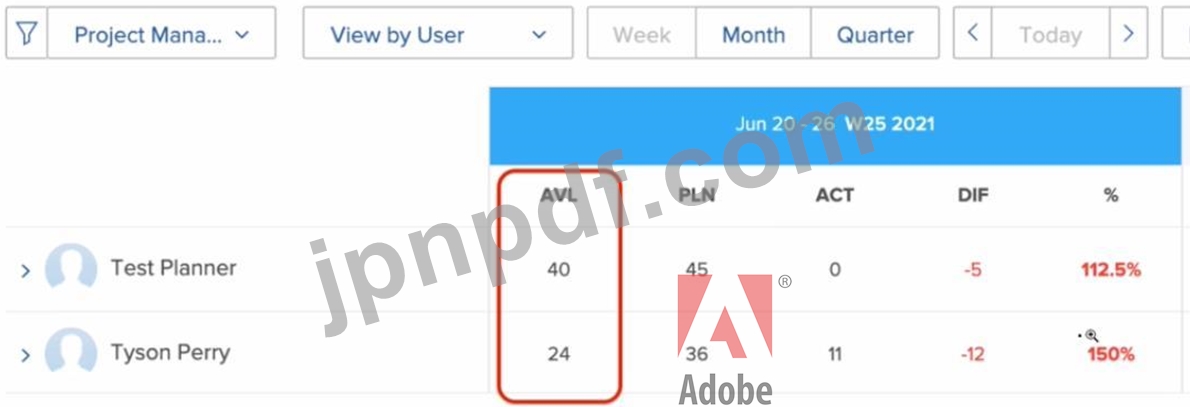Go to previous period arrow

973,33
